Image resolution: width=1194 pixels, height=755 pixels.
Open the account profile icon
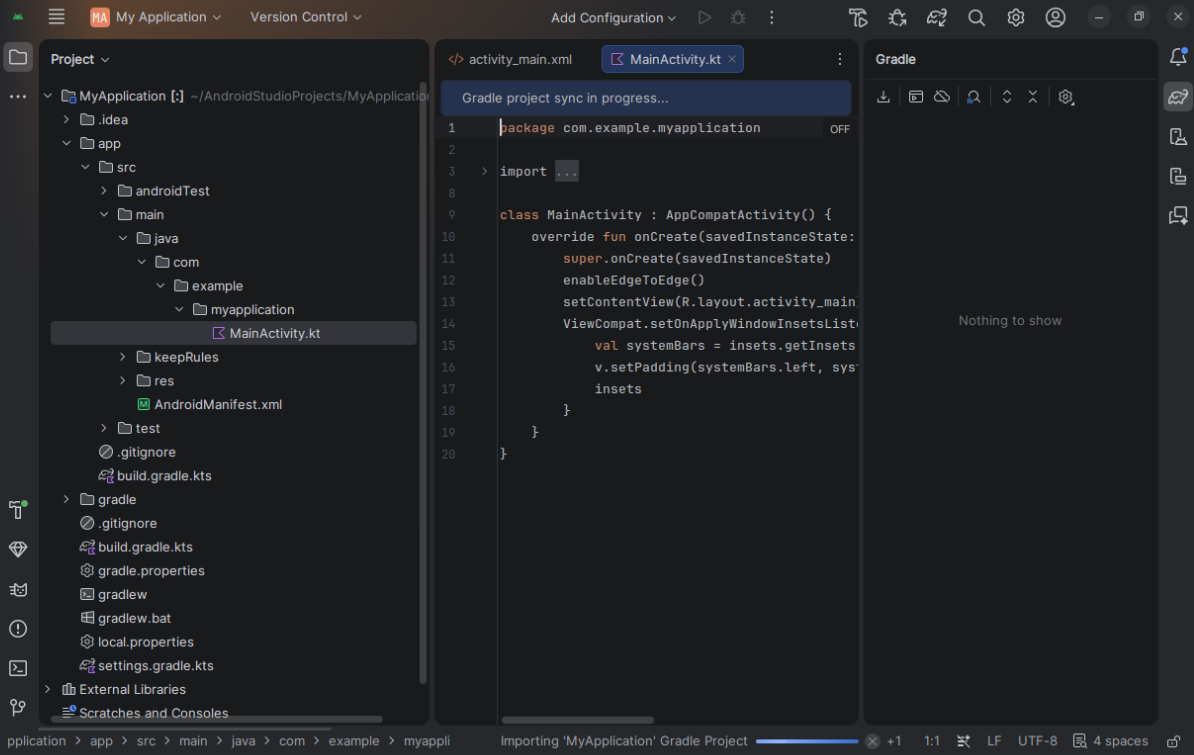pos(1055,17)
